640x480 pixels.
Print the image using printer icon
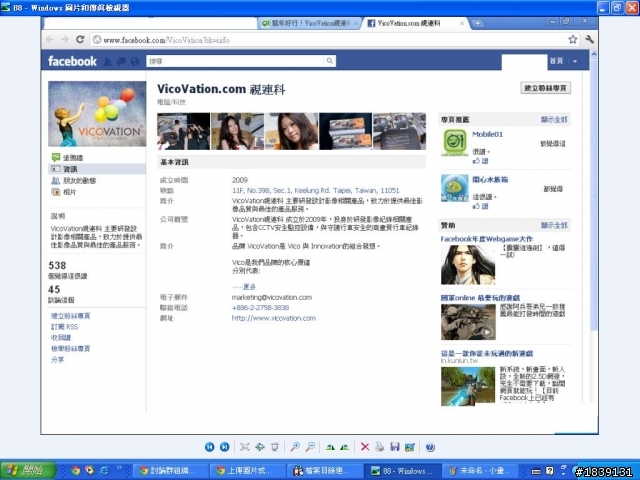380,447
